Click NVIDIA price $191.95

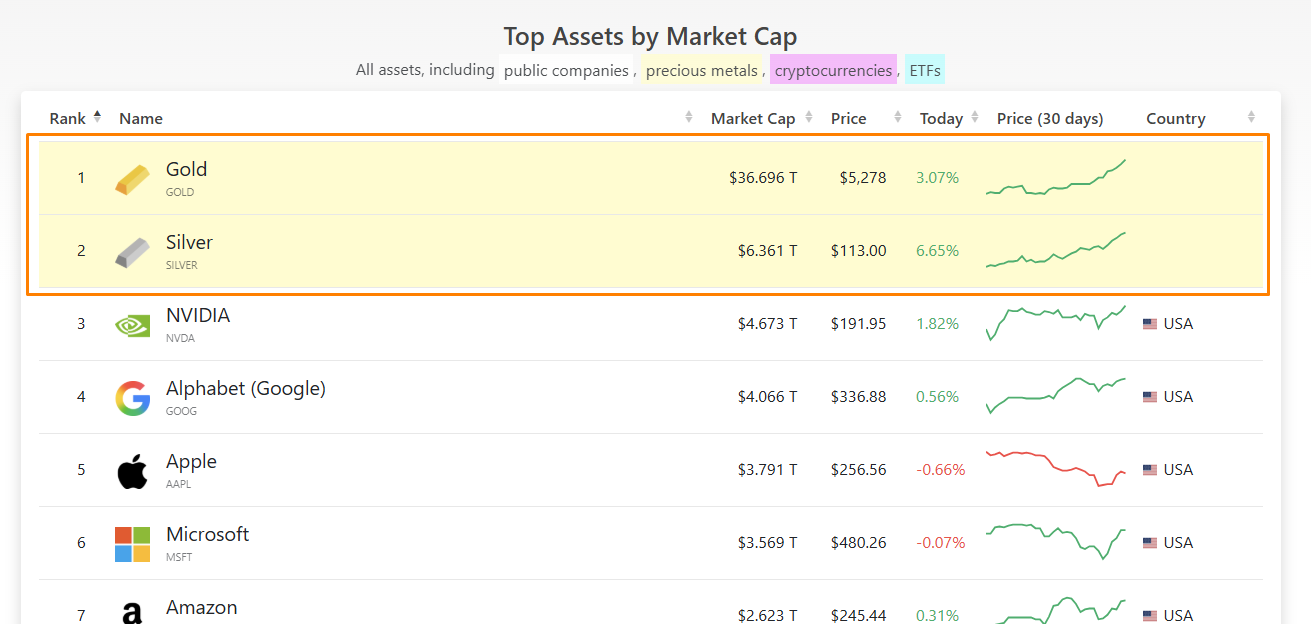(858, 324)
